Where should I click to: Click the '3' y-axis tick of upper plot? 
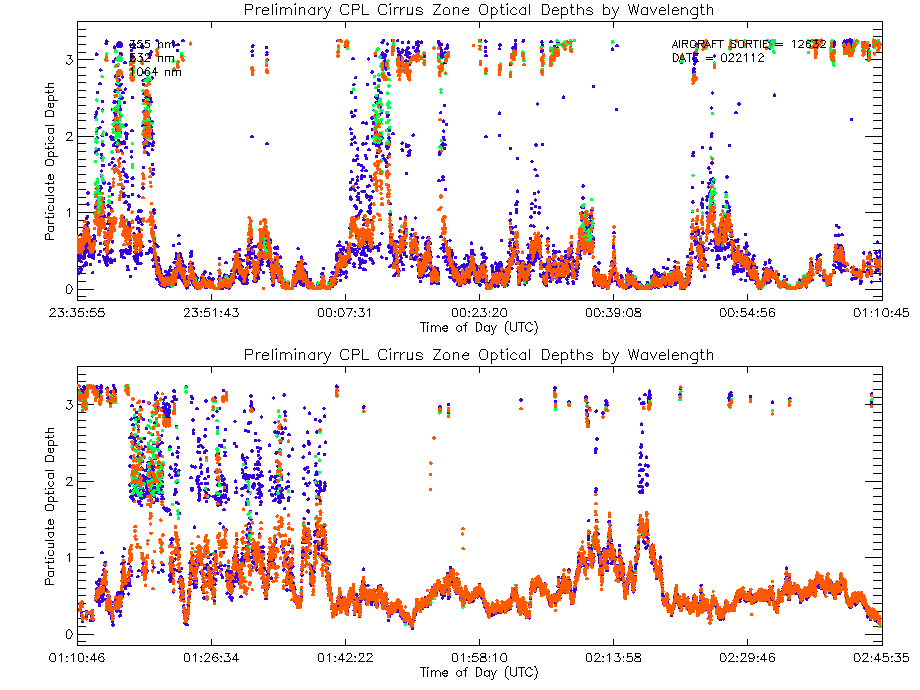69,60
